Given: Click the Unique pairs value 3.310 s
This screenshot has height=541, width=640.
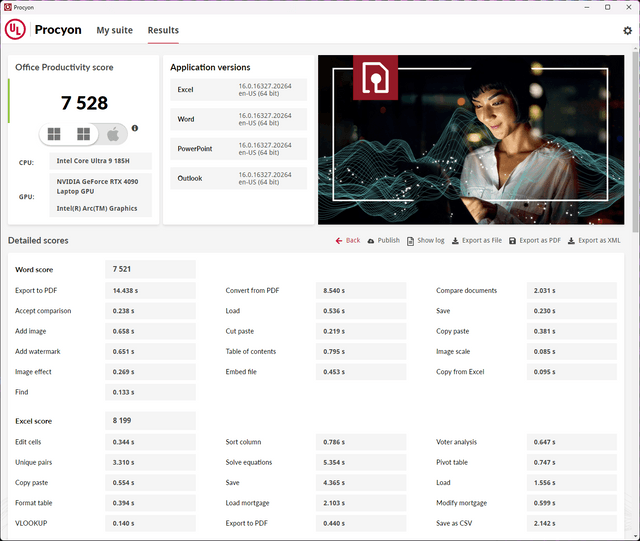Looking at the screenshot, I should click(x=150, y=463).
